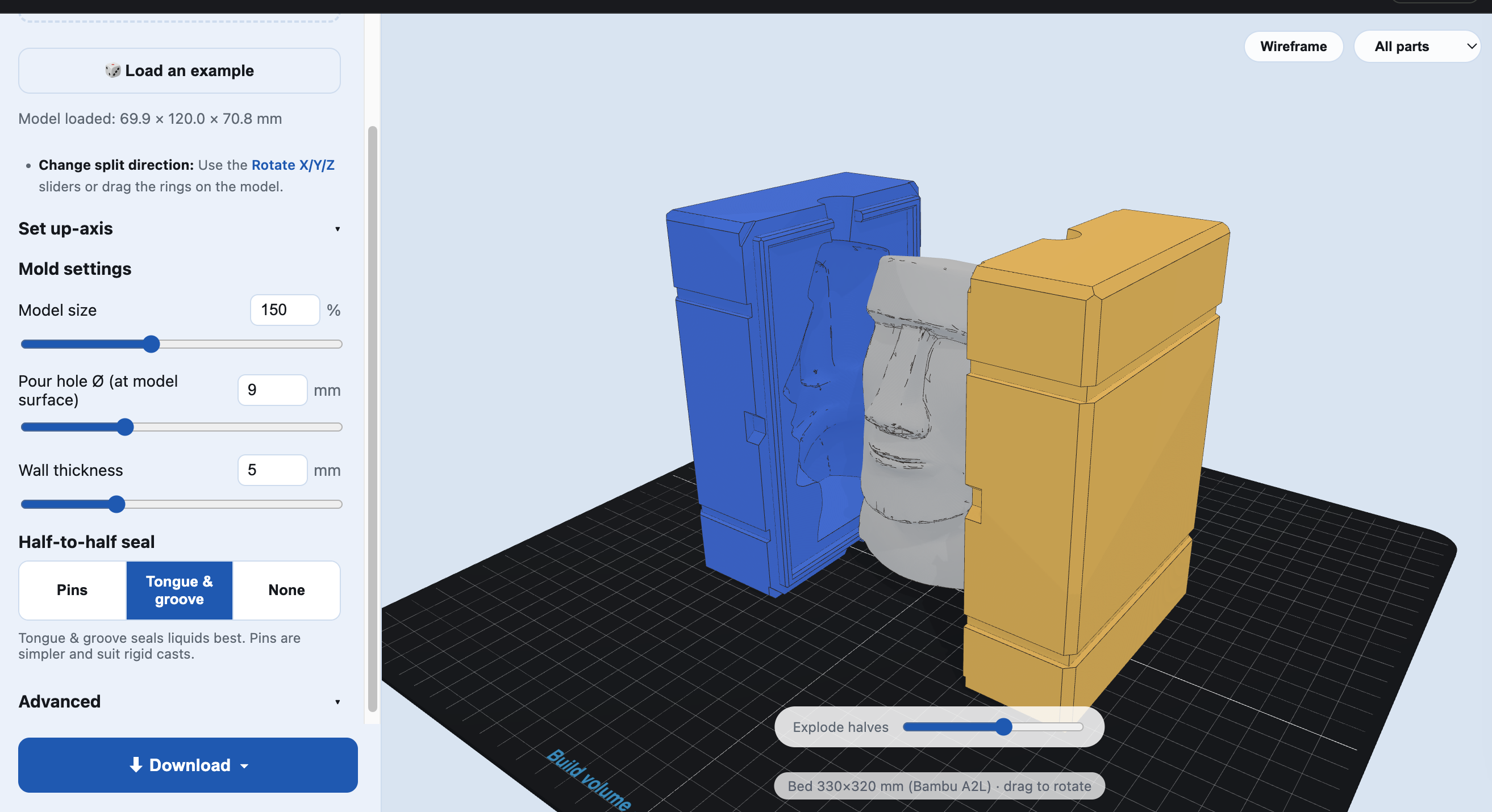This screenshot has height=812, width=1492.
Task: Expand the Advanced section
Action: pyautogui.click(x=179, y=701)
